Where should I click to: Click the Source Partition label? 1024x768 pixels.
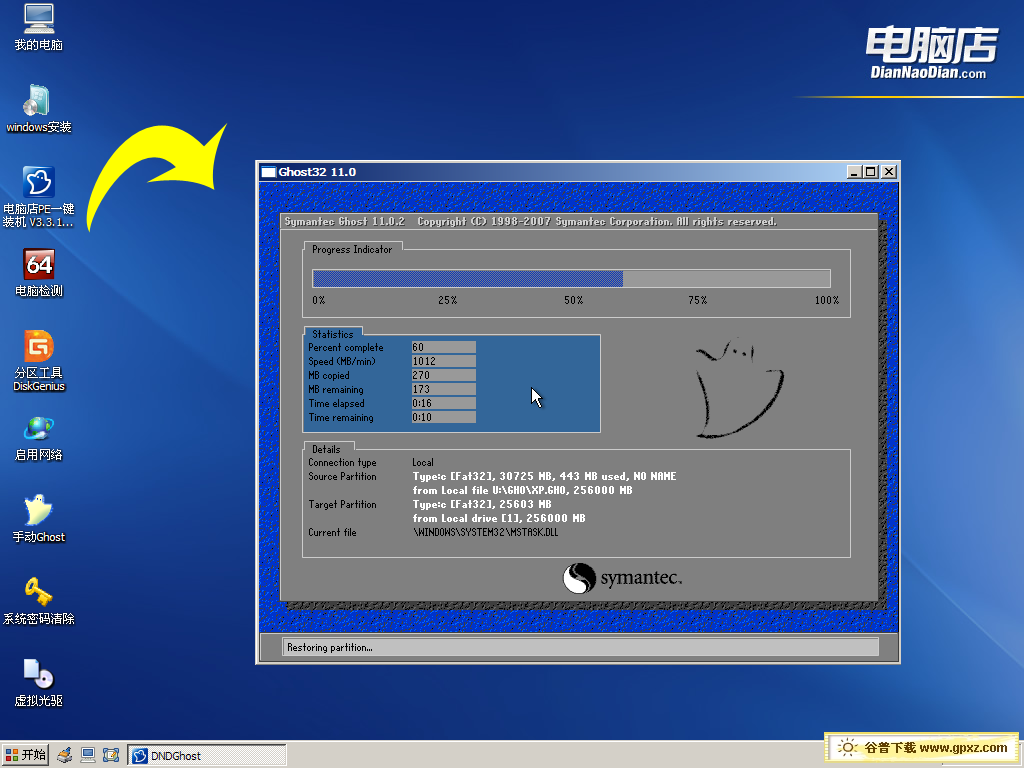coord(342,477)
